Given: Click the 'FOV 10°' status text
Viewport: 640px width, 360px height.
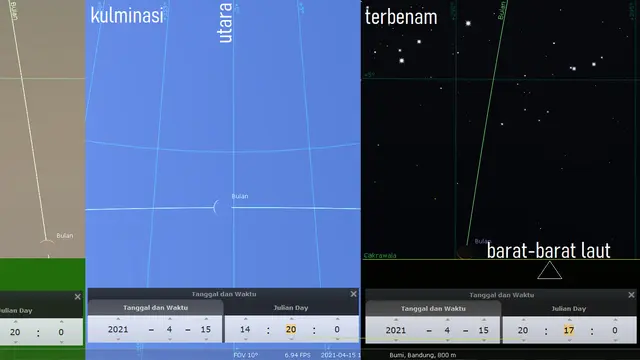Looking at the screenshot, I should [x=245, y=355].
